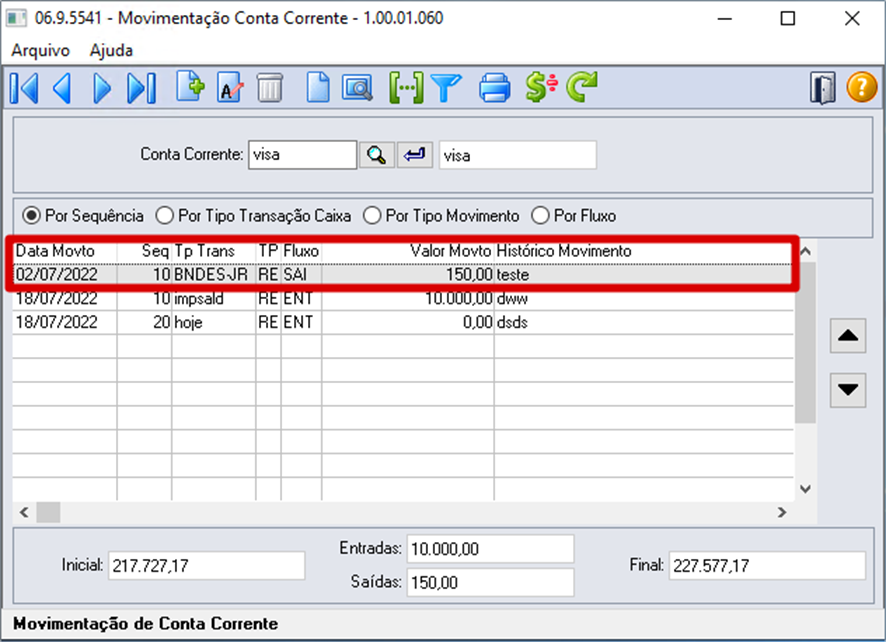
Task: Click the horizontal scrollbar thumb
Action: pos(48,513)
